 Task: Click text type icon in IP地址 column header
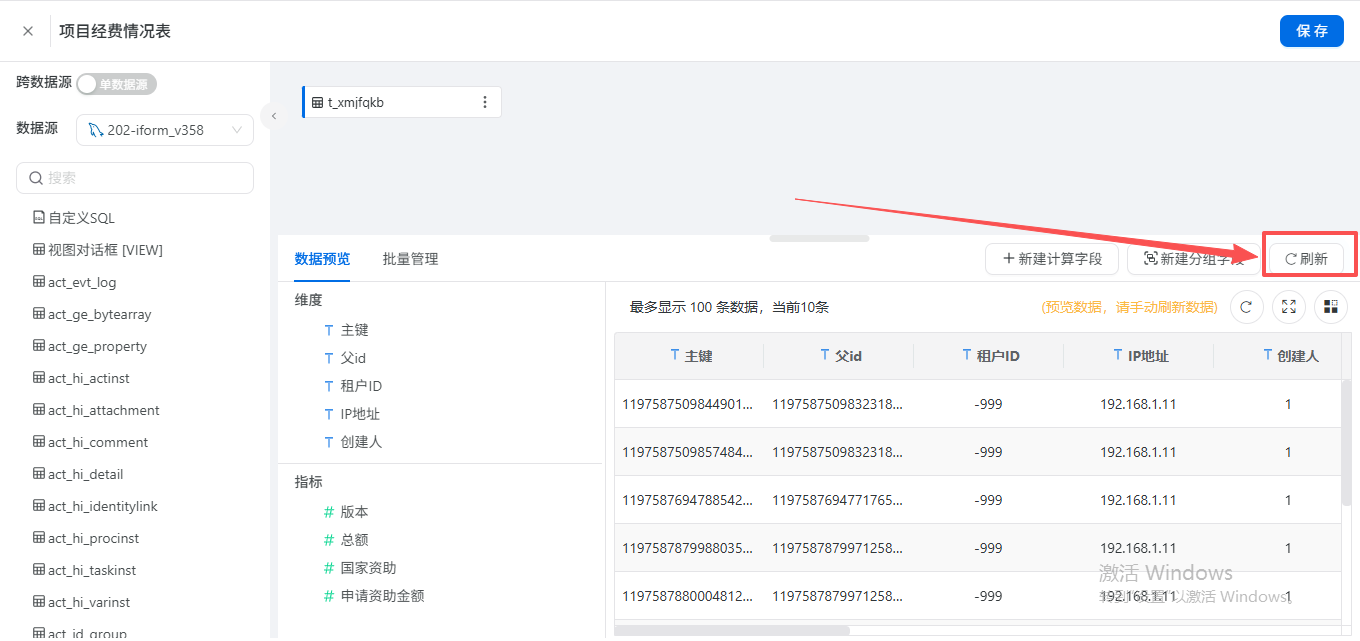(x=1118, y=355)
